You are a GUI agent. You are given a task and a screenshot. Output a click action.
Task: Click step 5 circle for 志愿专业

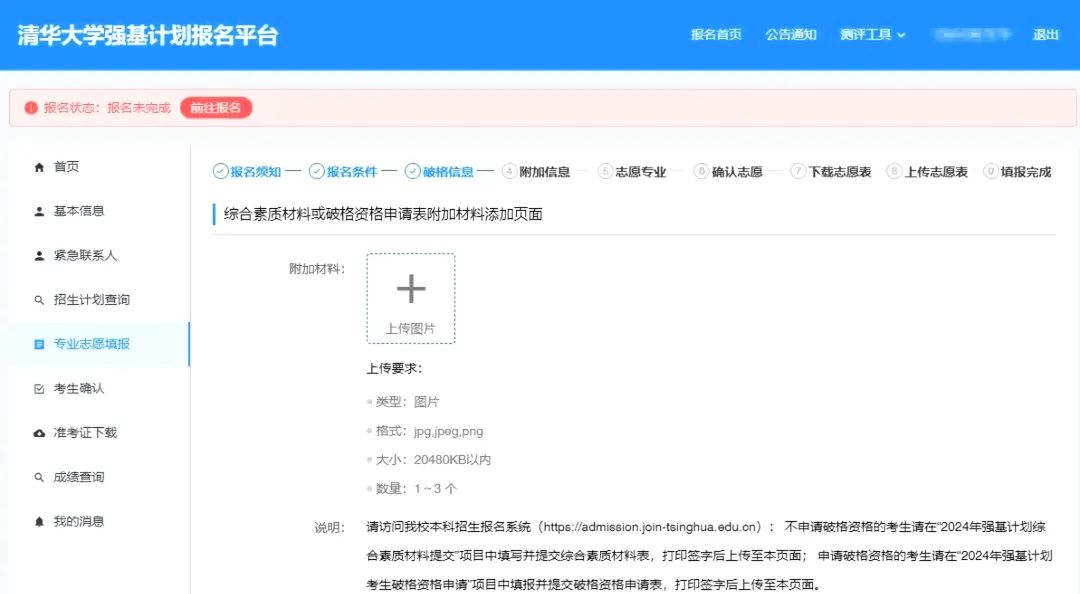pyautogui.click(x=605, y=171)
